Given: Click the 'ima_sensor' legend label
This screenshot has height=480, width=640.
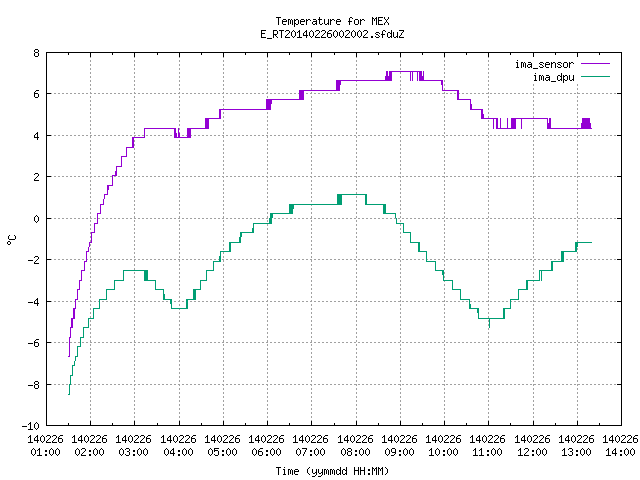Looking at the screenshot, I should (x=544, y=64).
